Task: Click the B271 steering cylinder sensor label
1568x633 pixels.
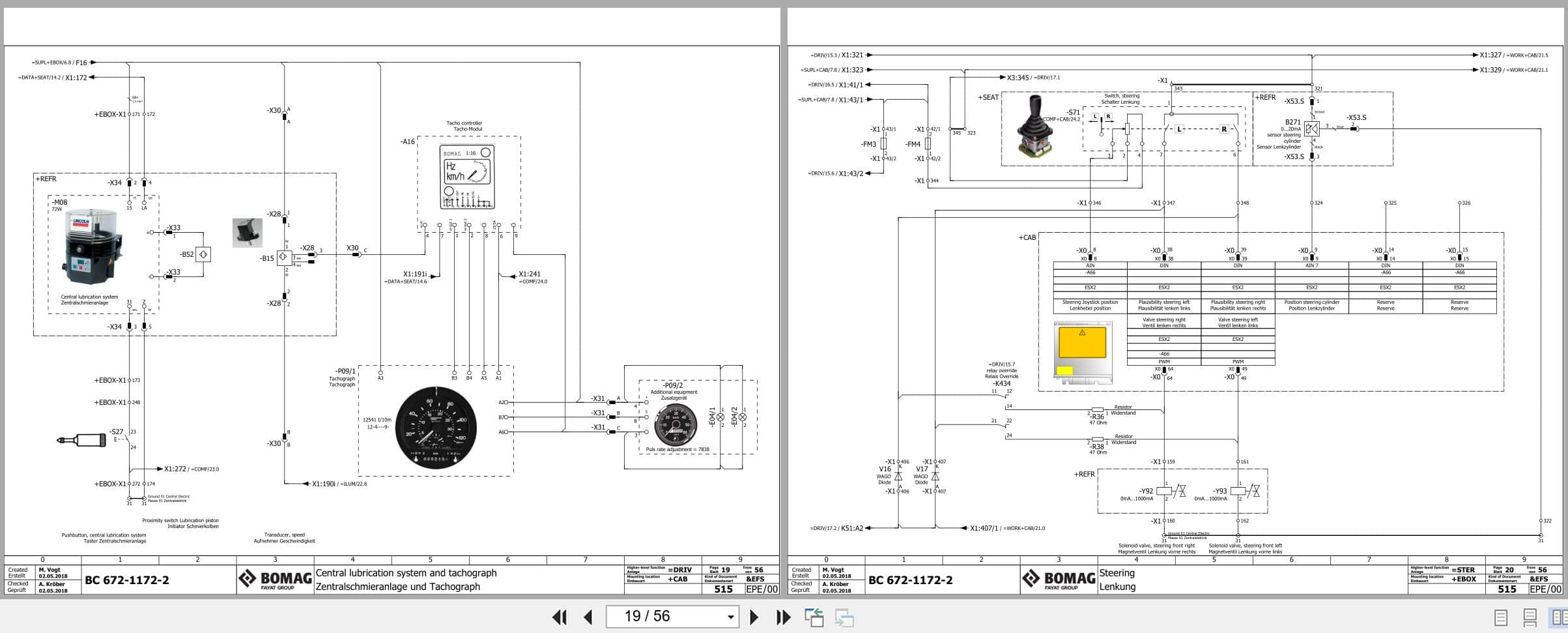Action: click(1292, 122)
